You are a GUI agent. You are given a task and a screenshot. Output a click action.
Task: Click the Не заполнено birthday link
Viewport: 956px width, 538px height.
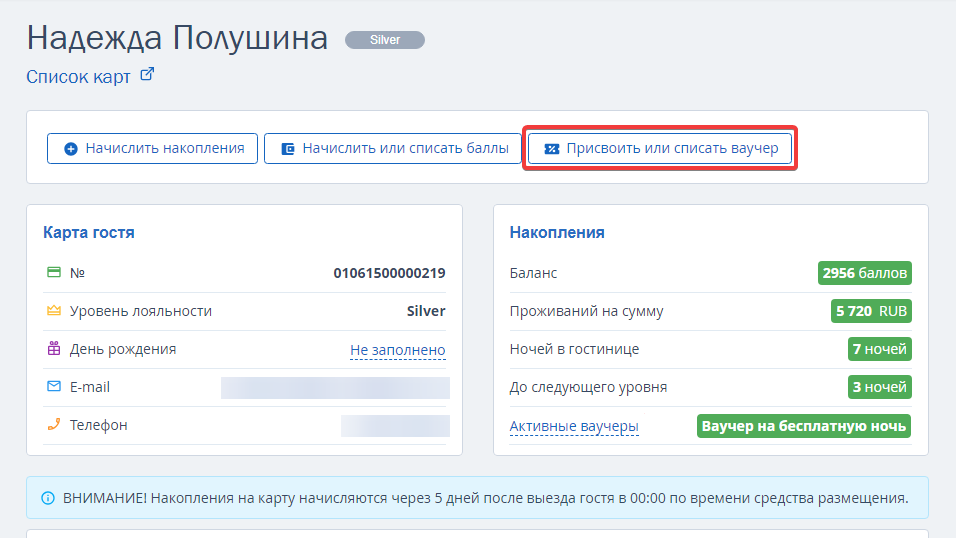(x=398, y=350)
